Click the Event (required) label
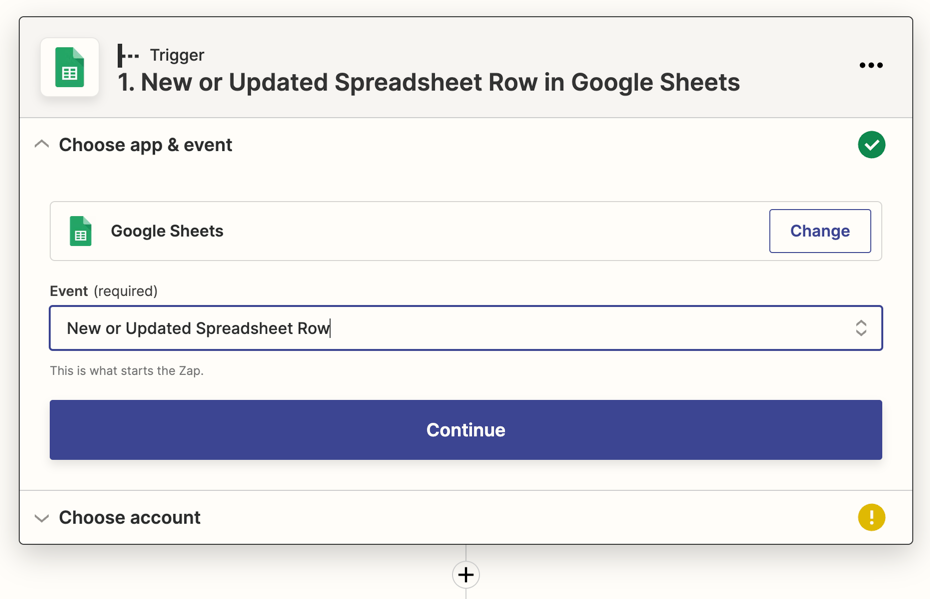The width and height of the screenshot is (930, 599). pos(104,291)
